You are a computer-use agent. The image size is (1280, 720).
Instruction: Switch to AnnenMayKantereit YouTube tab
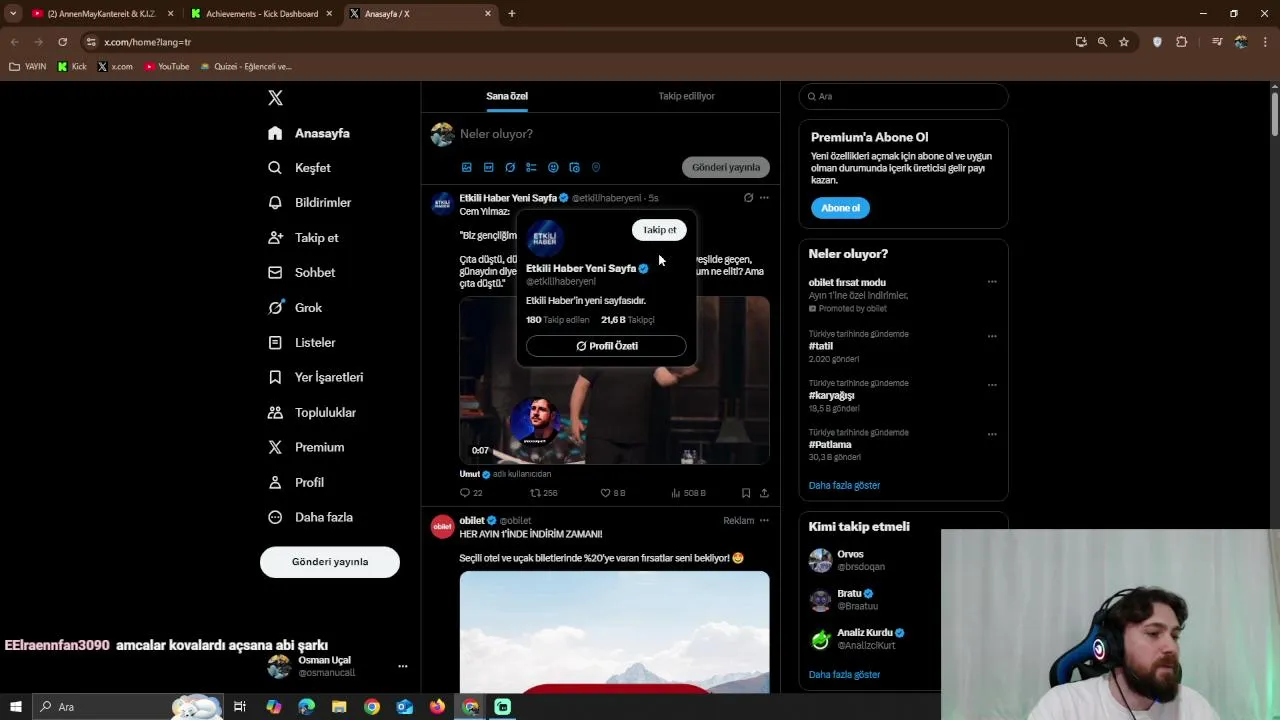click(102, 14)
